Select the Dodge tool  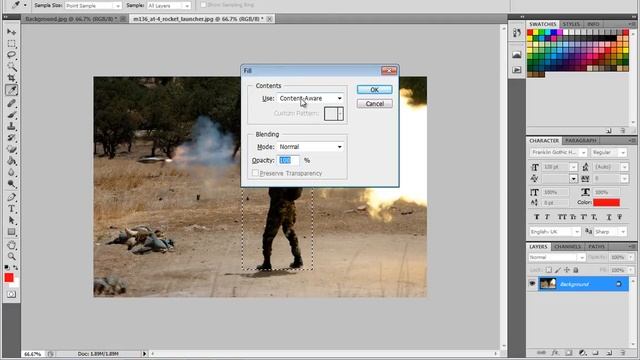click(11, 184)
